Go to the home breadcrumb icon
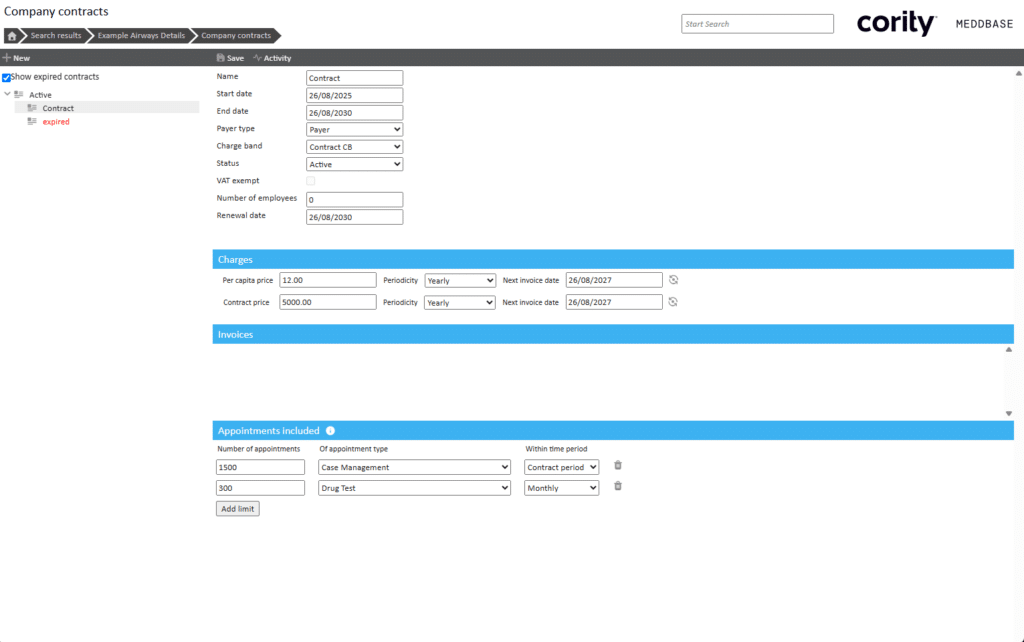This screenshot has width=1024, height=642. point(12,36)
